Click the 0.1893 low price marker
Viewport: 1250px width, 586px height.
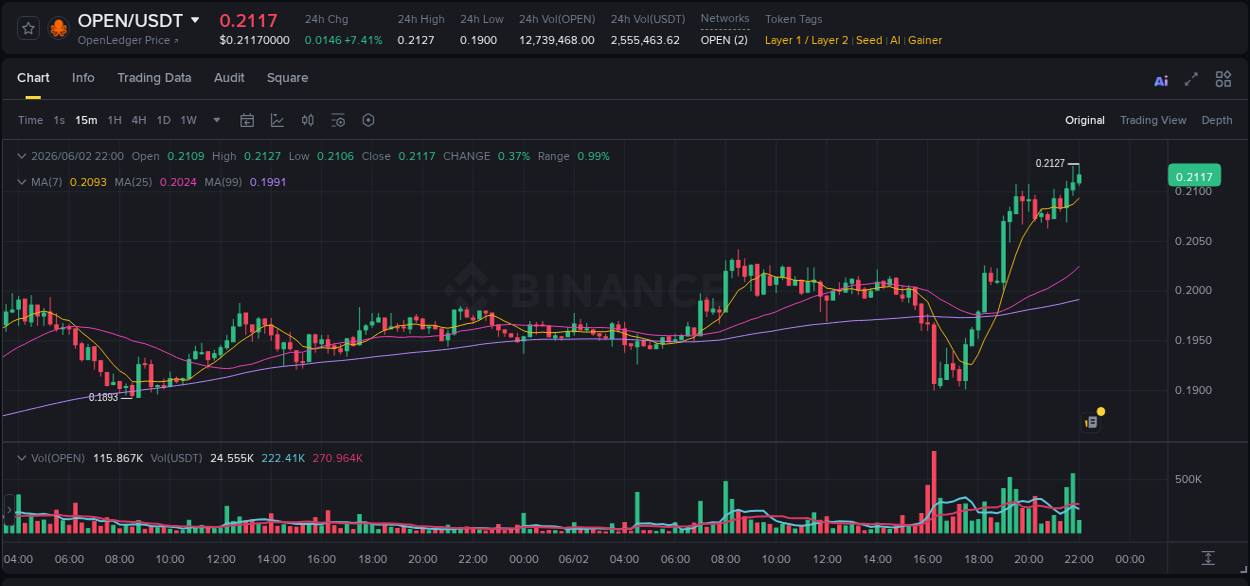(x=103, y=397)
